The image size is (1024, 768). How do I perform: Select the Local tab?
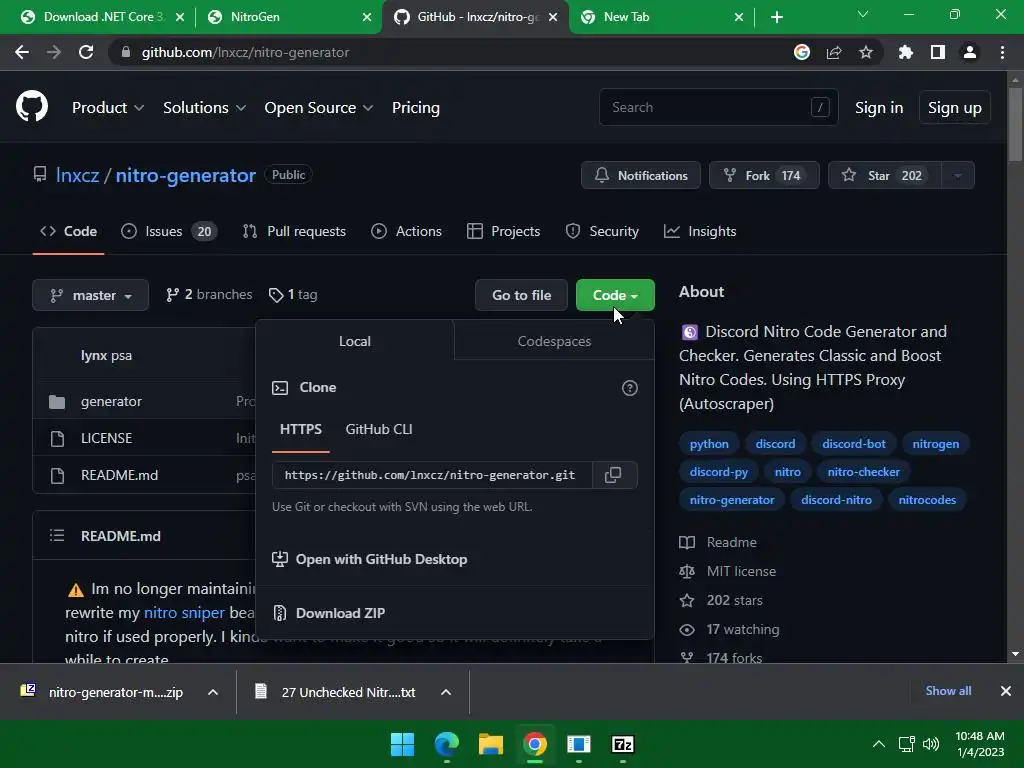[355, 341]
